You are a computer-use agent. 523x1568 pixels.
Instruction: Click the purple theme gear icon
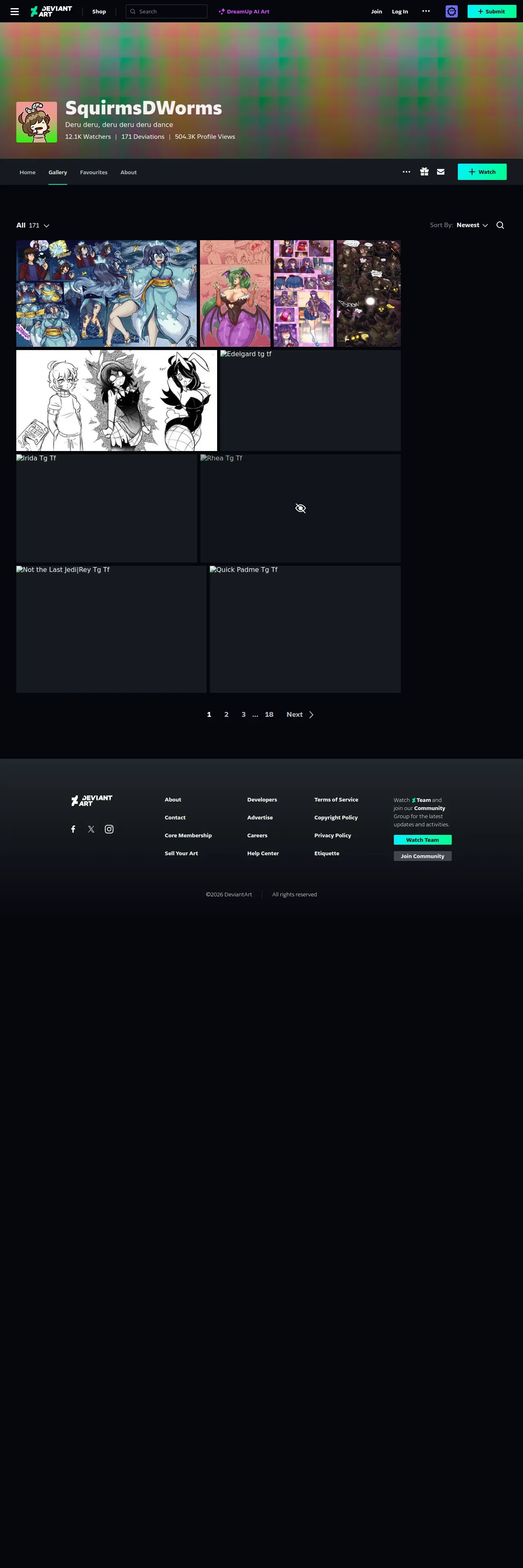click(452, 11)
